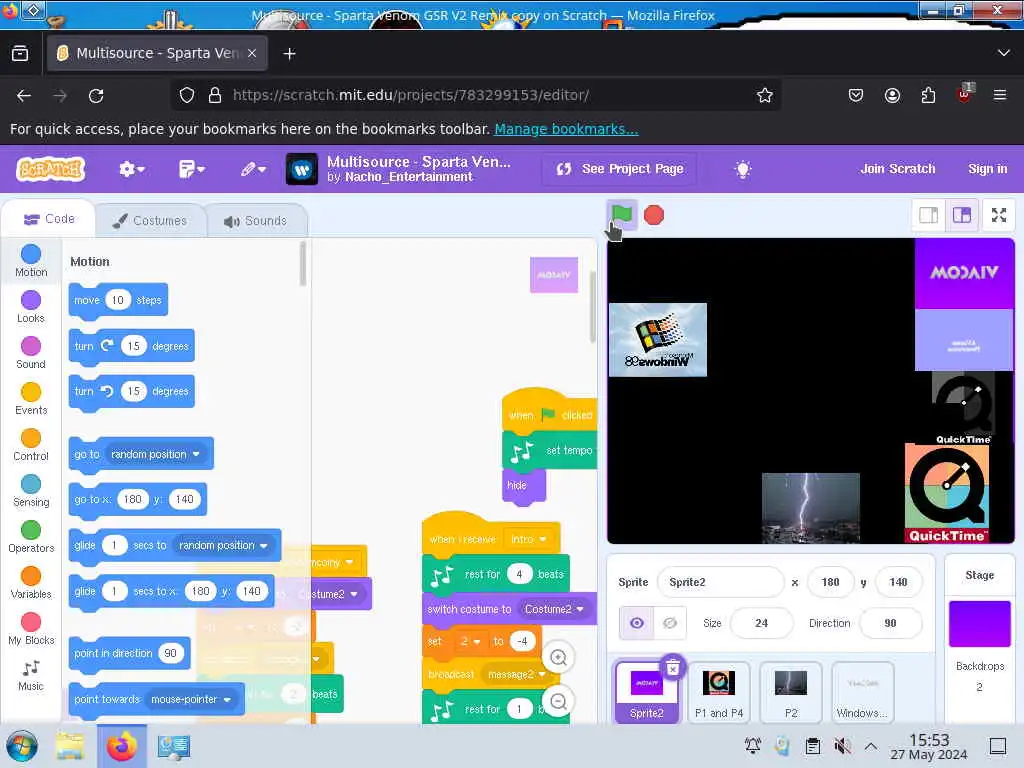Select the Variables block category
Viewport: 1024px width, 768px height.
tap(31, 583)
